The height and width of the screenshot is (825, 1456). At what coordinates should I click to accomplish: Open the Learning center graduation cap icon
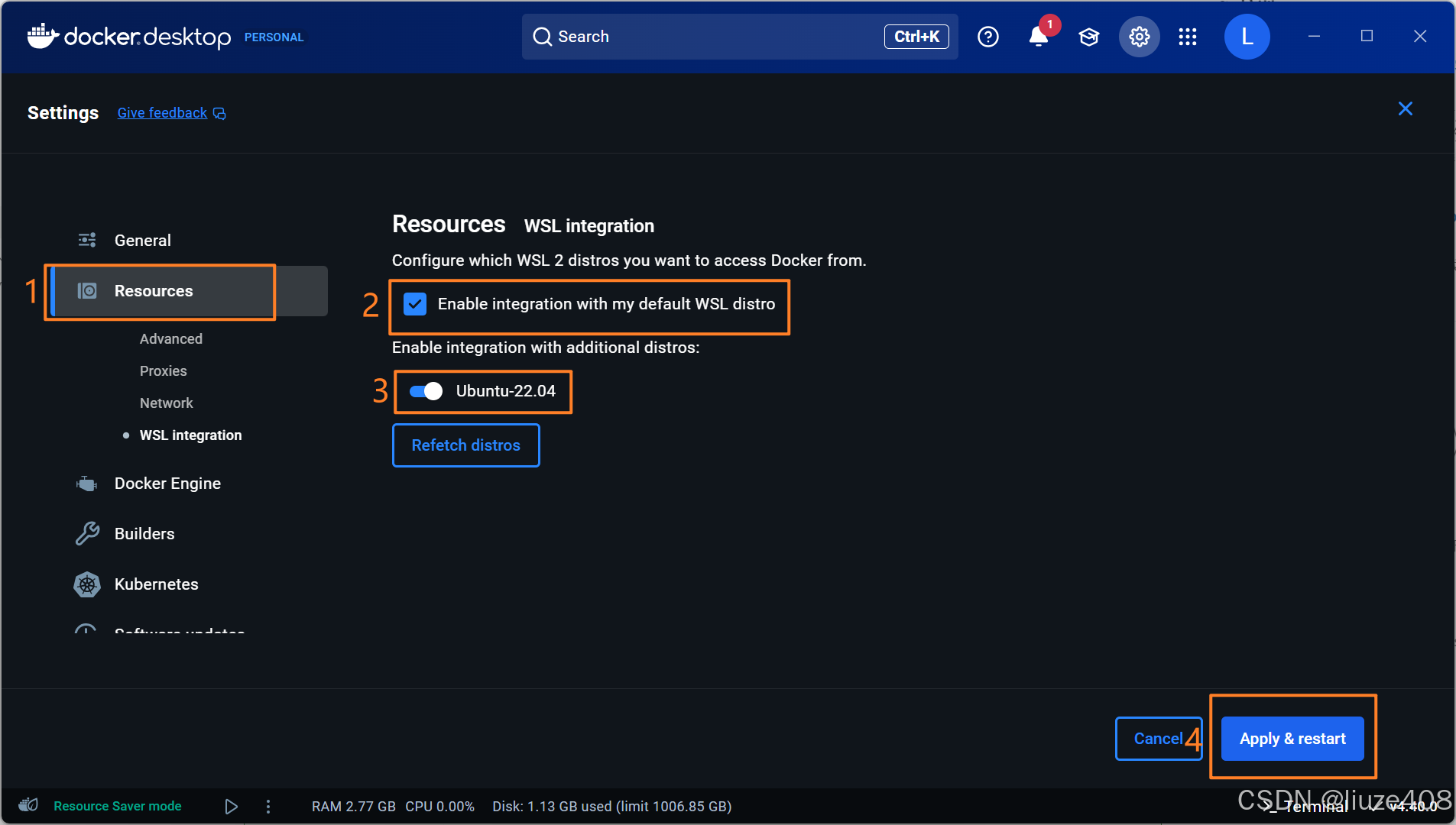1088,37
